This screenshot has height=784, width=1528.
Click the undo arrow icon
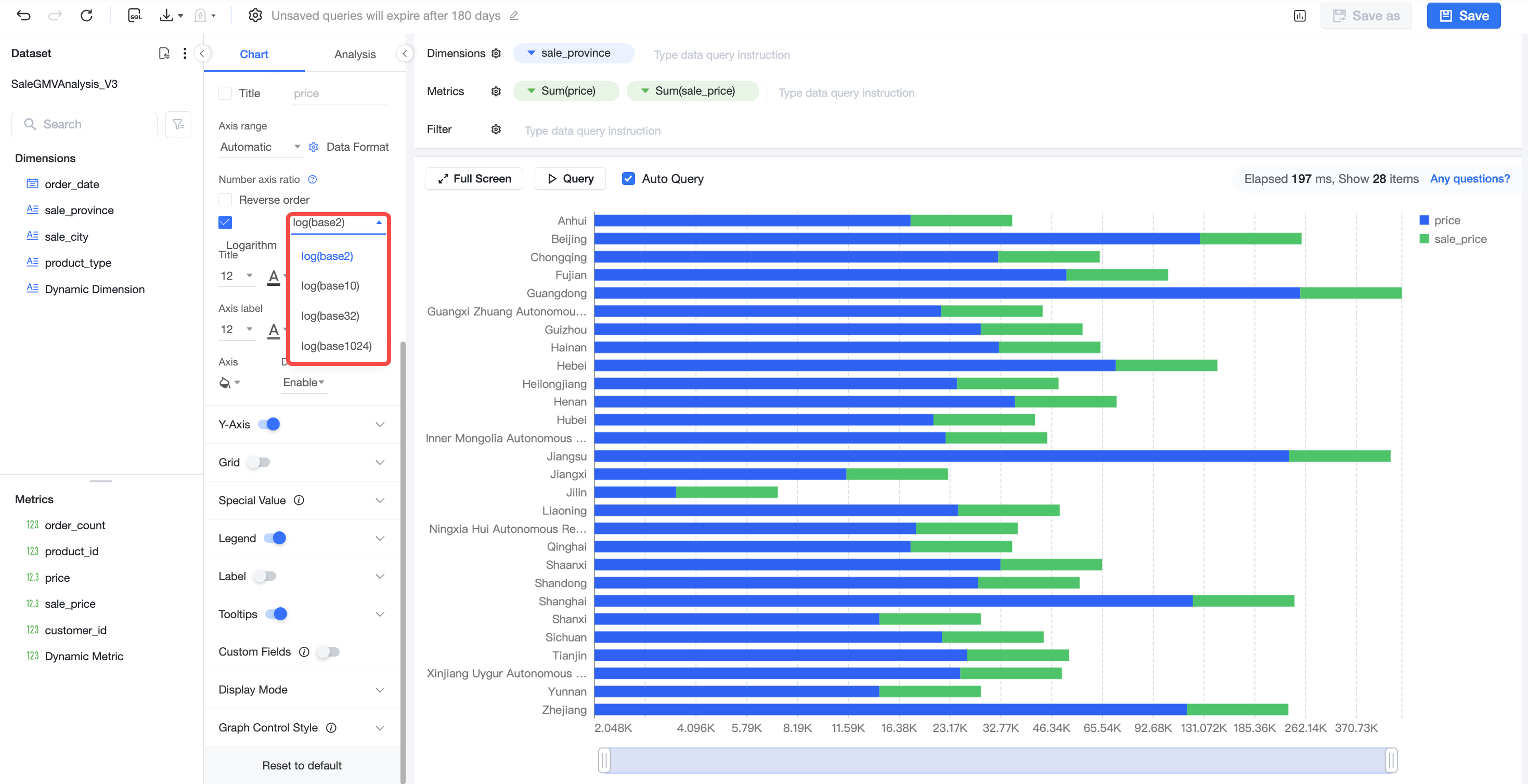click(23, 16)
